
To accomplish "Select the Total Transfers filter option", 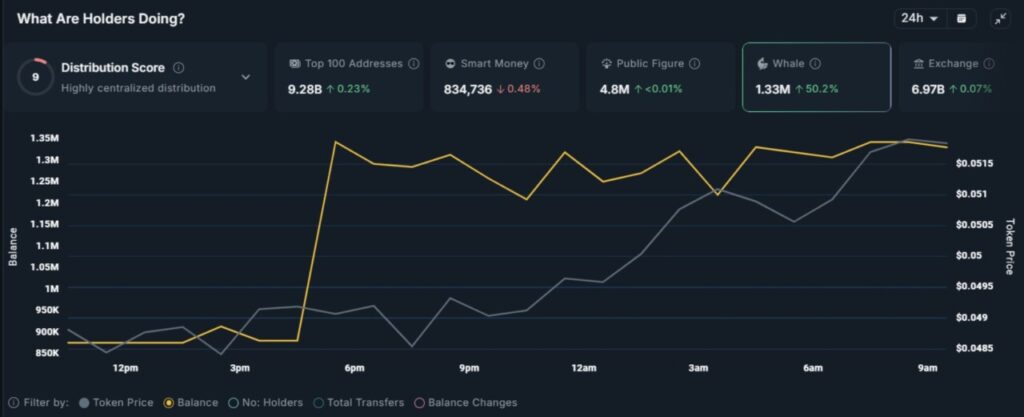I will click(319, 403).
